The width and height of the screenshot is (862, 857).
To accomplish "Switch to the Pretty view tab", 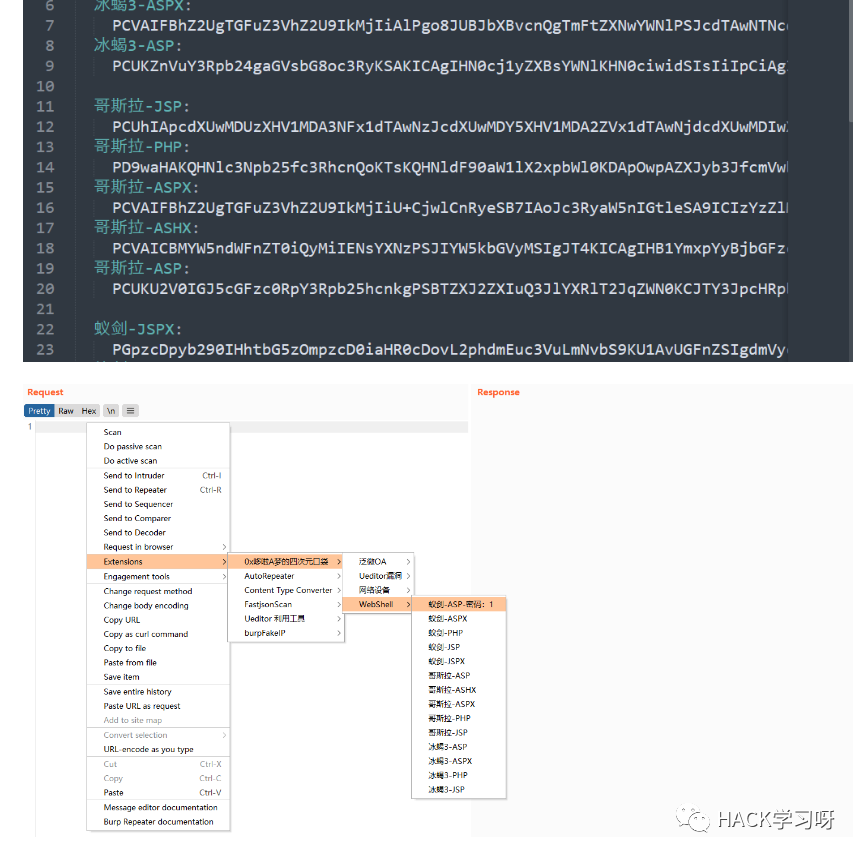I will click(x=39, y=411).
